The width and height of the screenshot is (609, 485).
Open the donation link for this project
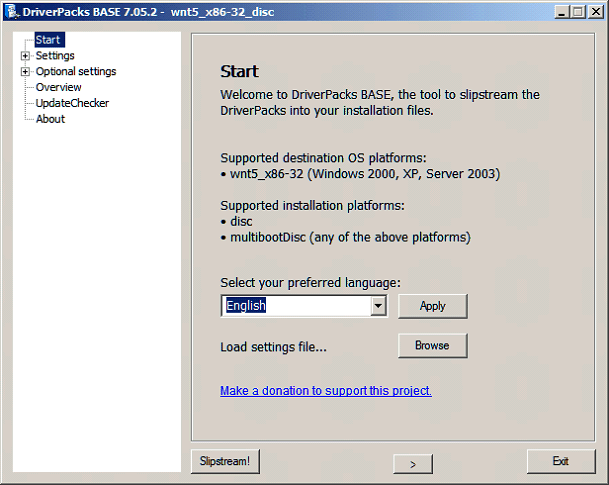pyautogui.click(x=326, y=391)
